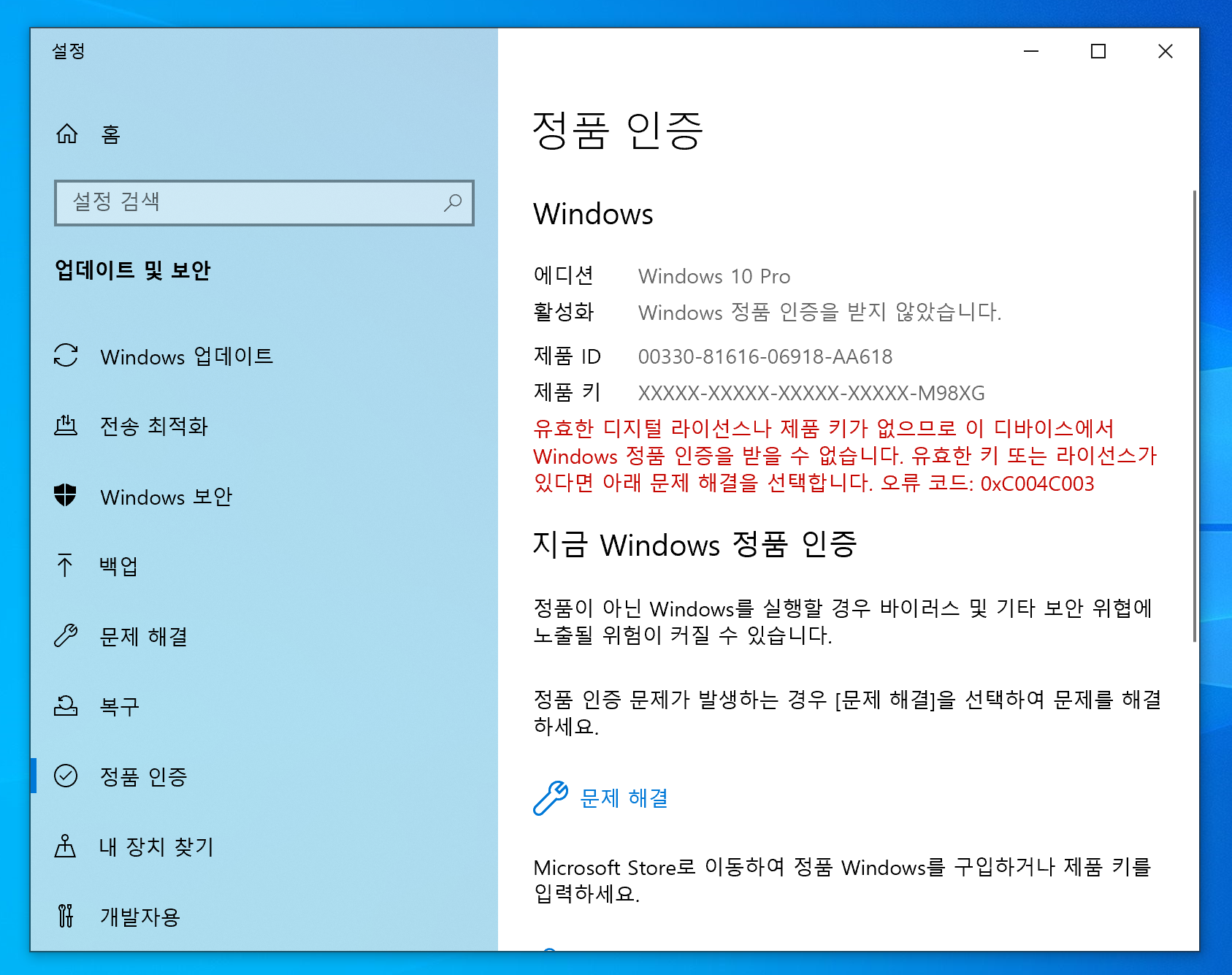Viewport: 1232px width, 975px height.
Task: Open sidebar 문제 해결 page
Action: (264, 636)
